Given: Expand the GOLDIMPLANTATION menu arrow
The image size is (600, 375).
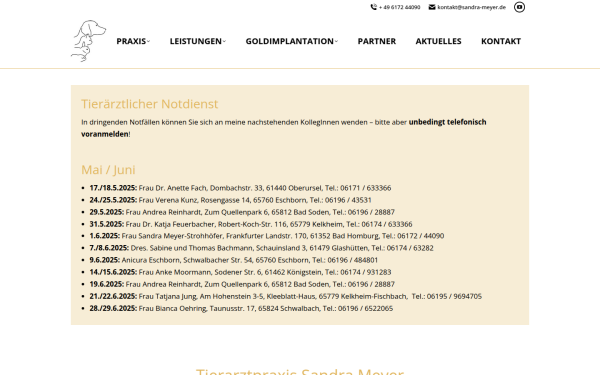Looking at the screenshot, I should (x=336, y=41).
